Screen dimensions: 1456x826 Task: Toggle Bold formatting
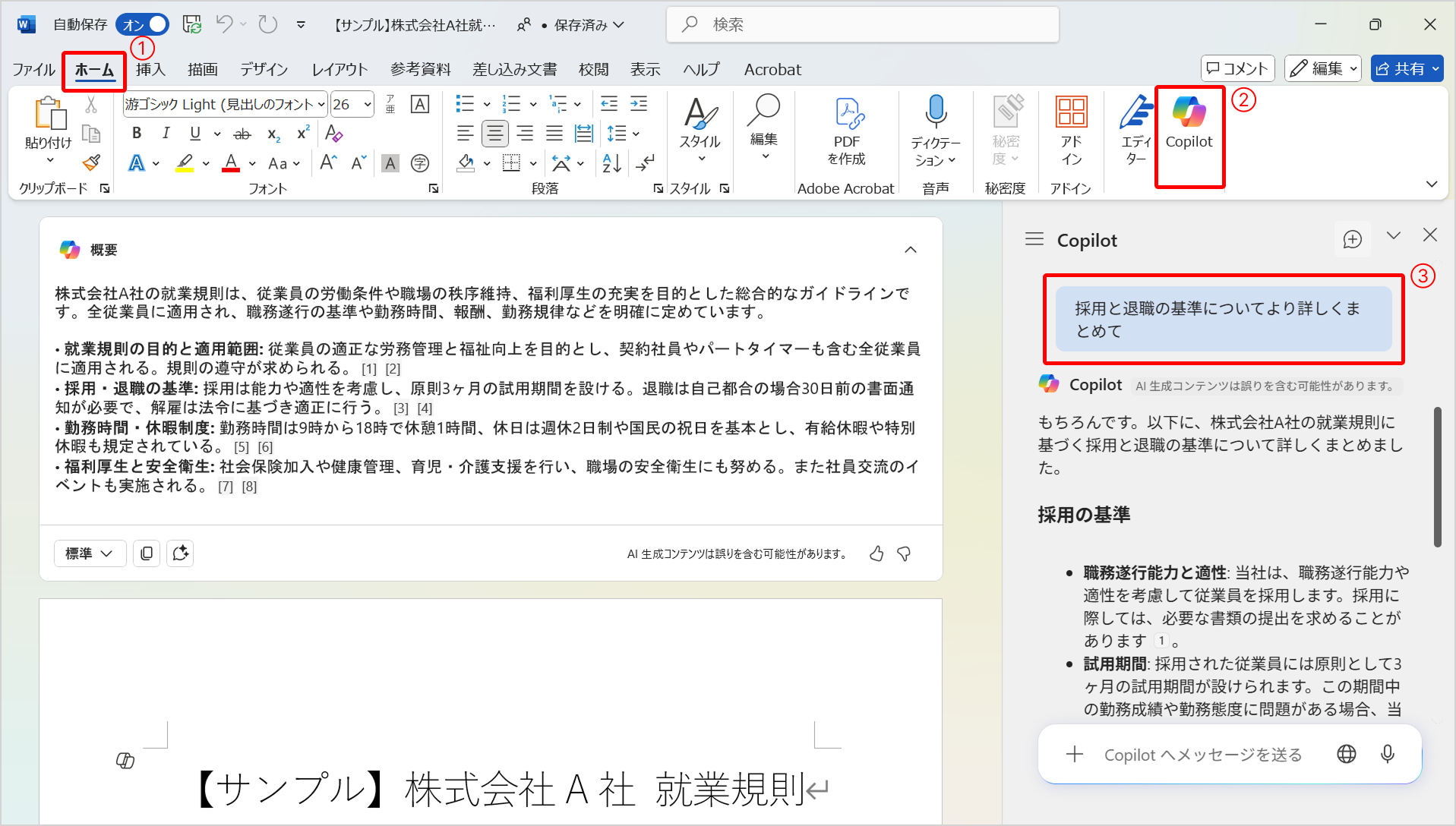coord(137,134)
